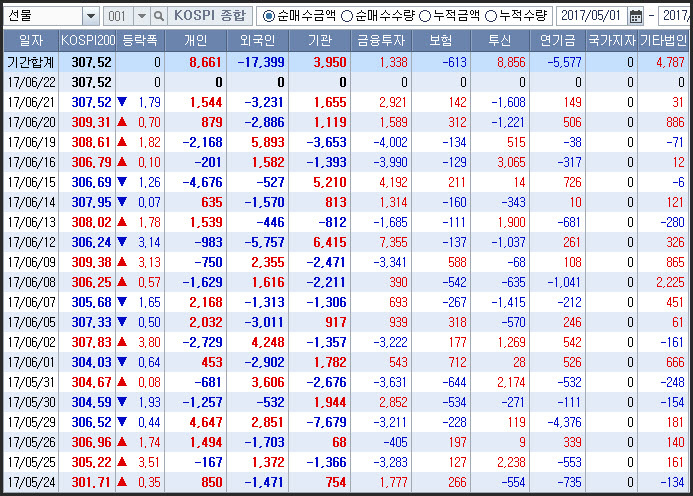Click the 국가지자 column header
The width and height of the screenshot is (693, 496).
coord(612,41)
